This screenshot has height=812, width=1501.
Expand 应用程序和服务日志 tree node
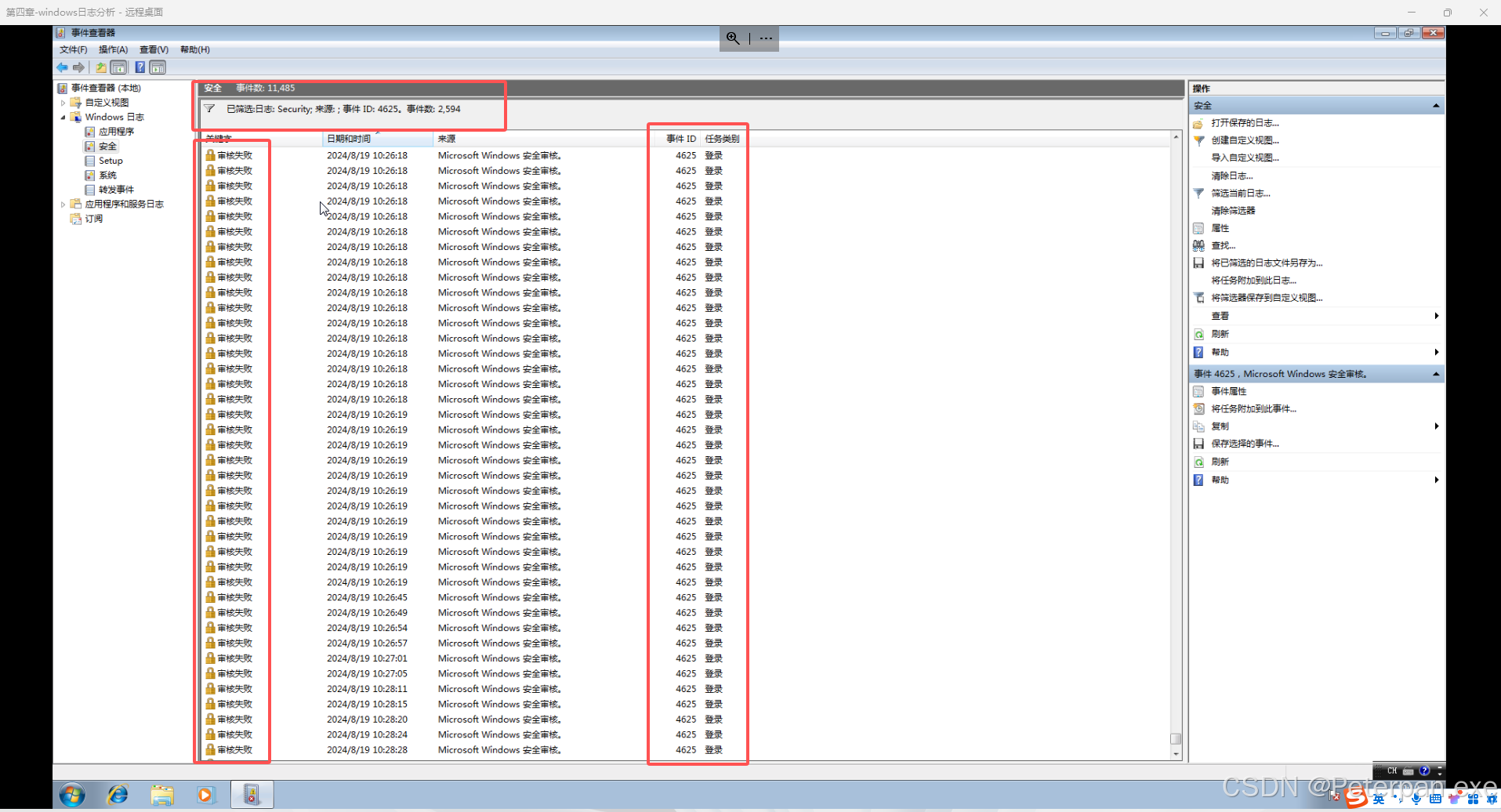click(63, 205)
